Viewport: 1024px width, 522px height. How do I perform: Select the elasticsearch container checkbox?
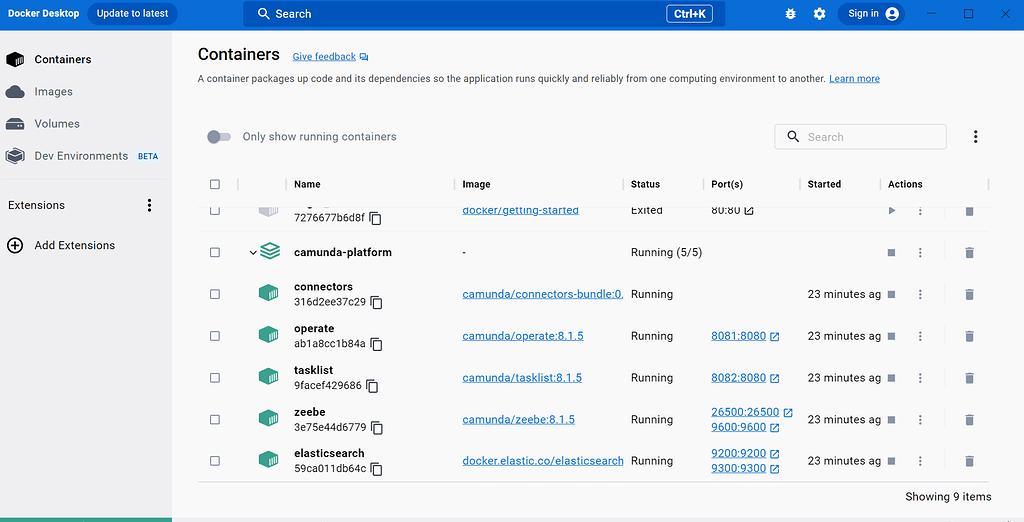tap(215, 461)
